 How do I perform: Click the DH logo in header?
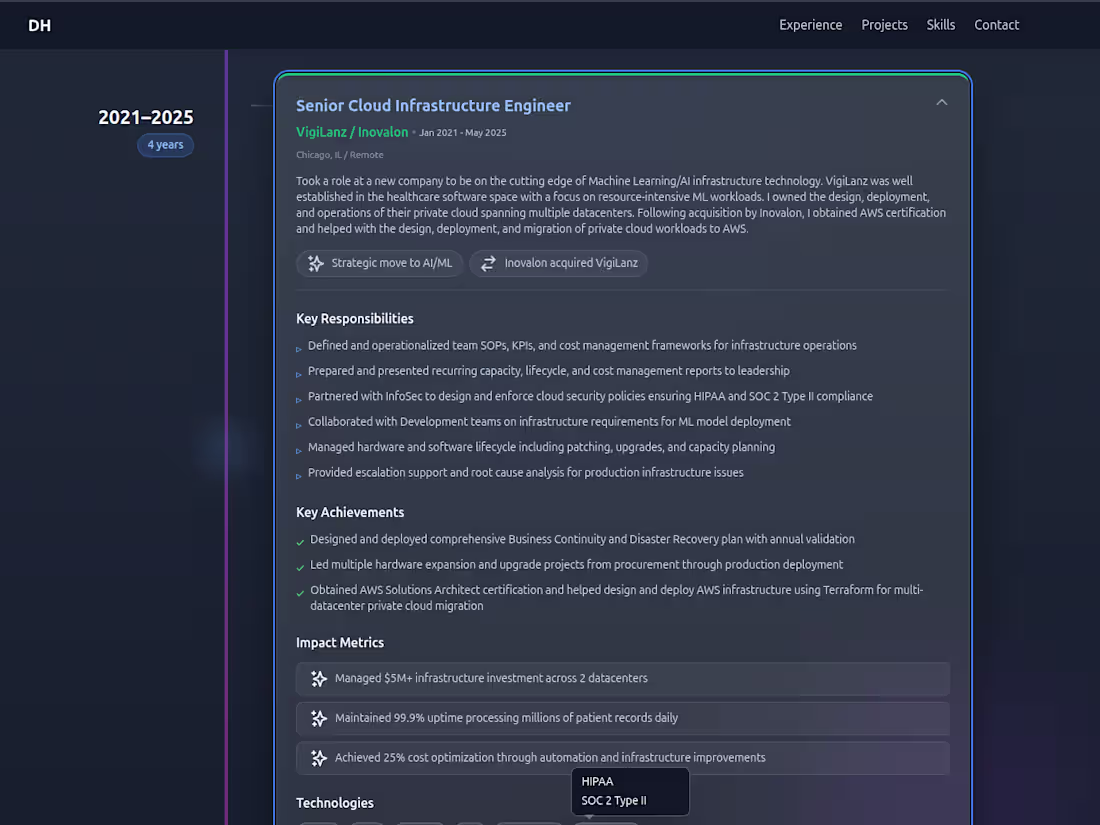[x=39, y=25]
